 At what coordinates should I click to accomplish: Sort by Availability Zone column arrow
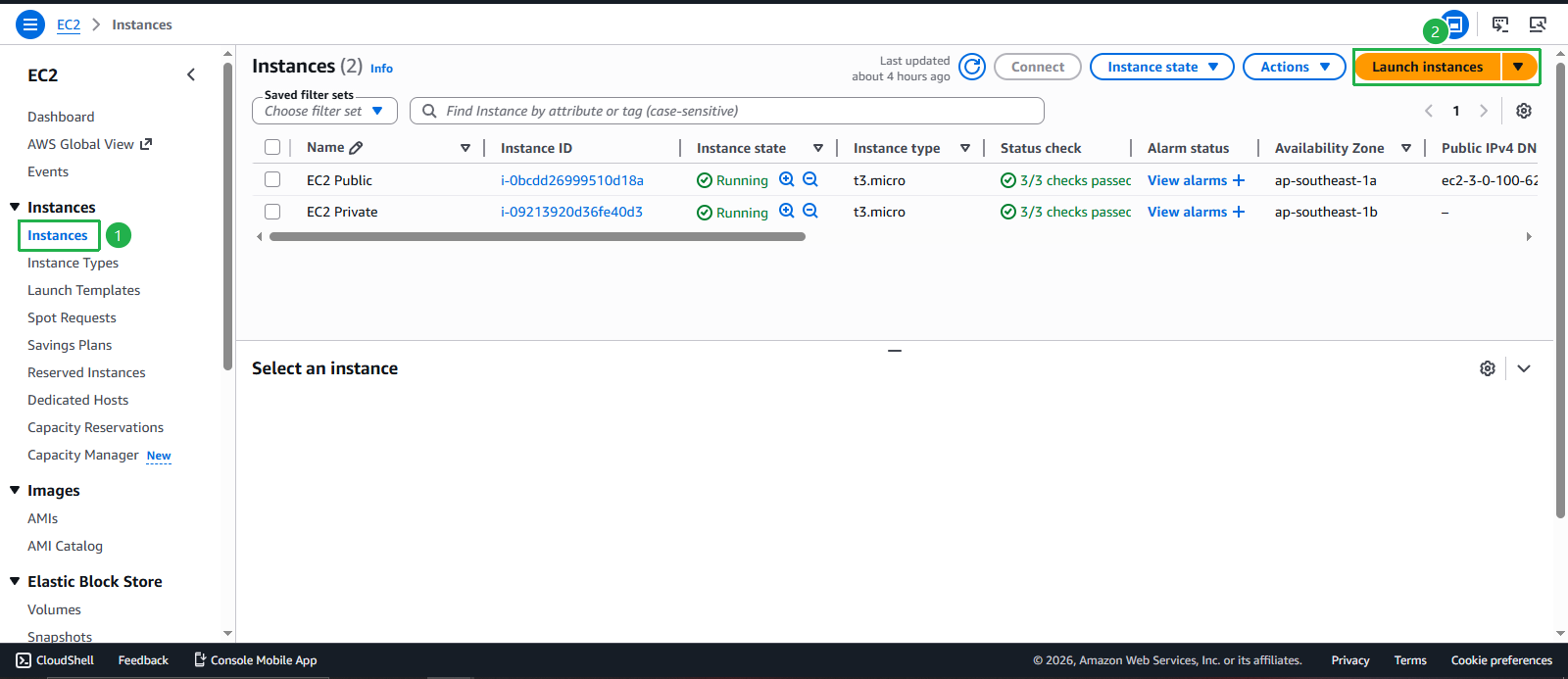[1406, 148]
